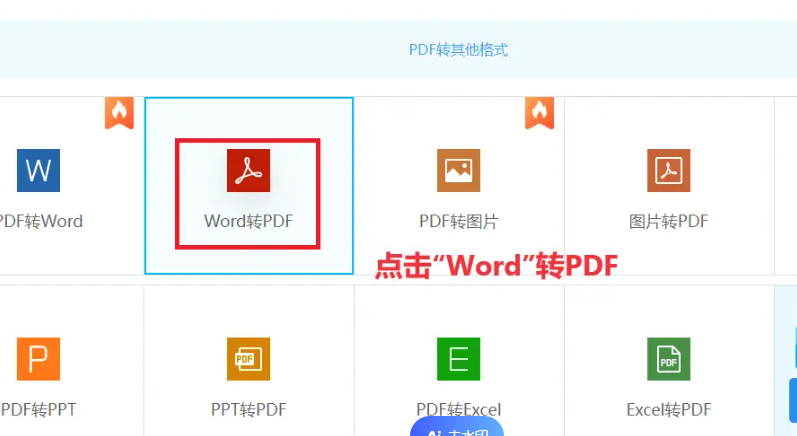
Task: Click the Excel转PDF label
Action: tap(668, 410)
